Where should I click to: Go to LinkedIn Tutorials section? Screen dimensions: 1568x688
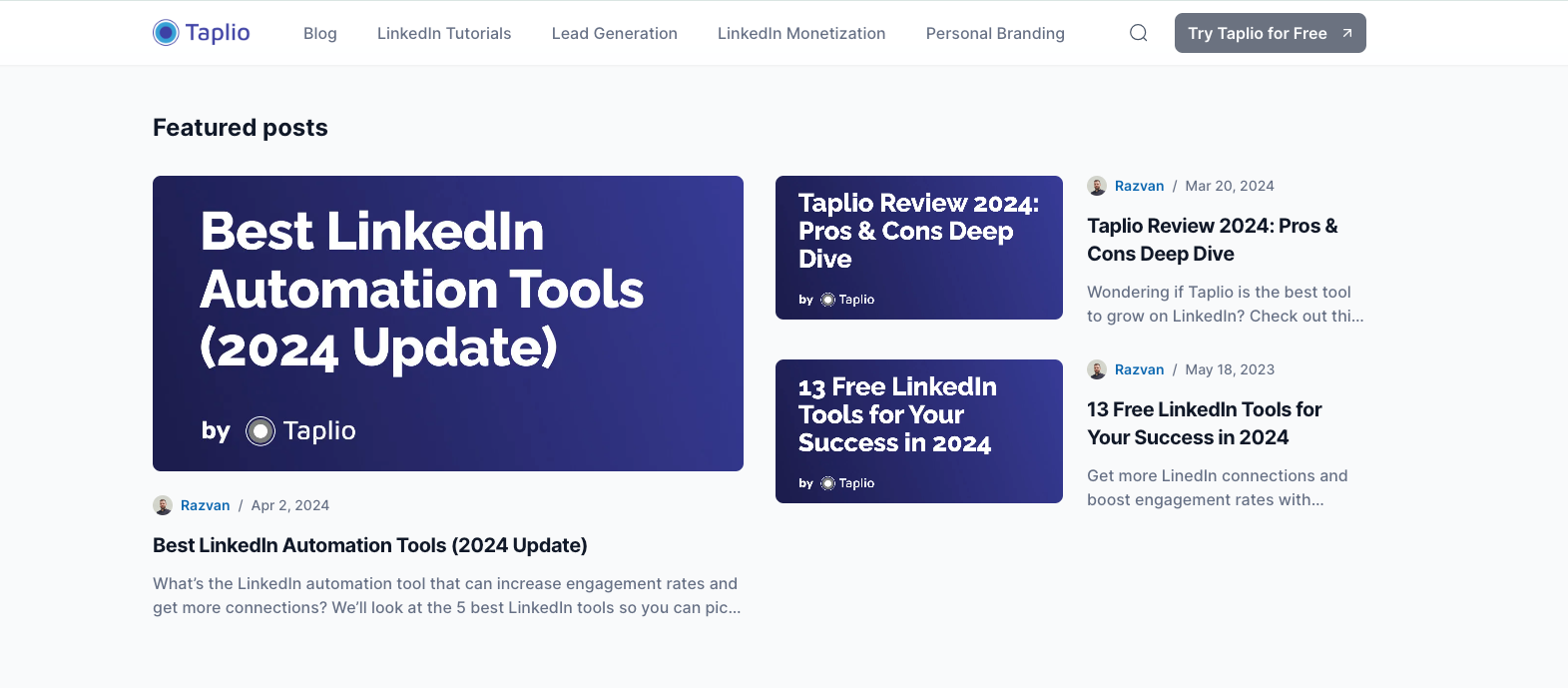click(x=444, y=33)
